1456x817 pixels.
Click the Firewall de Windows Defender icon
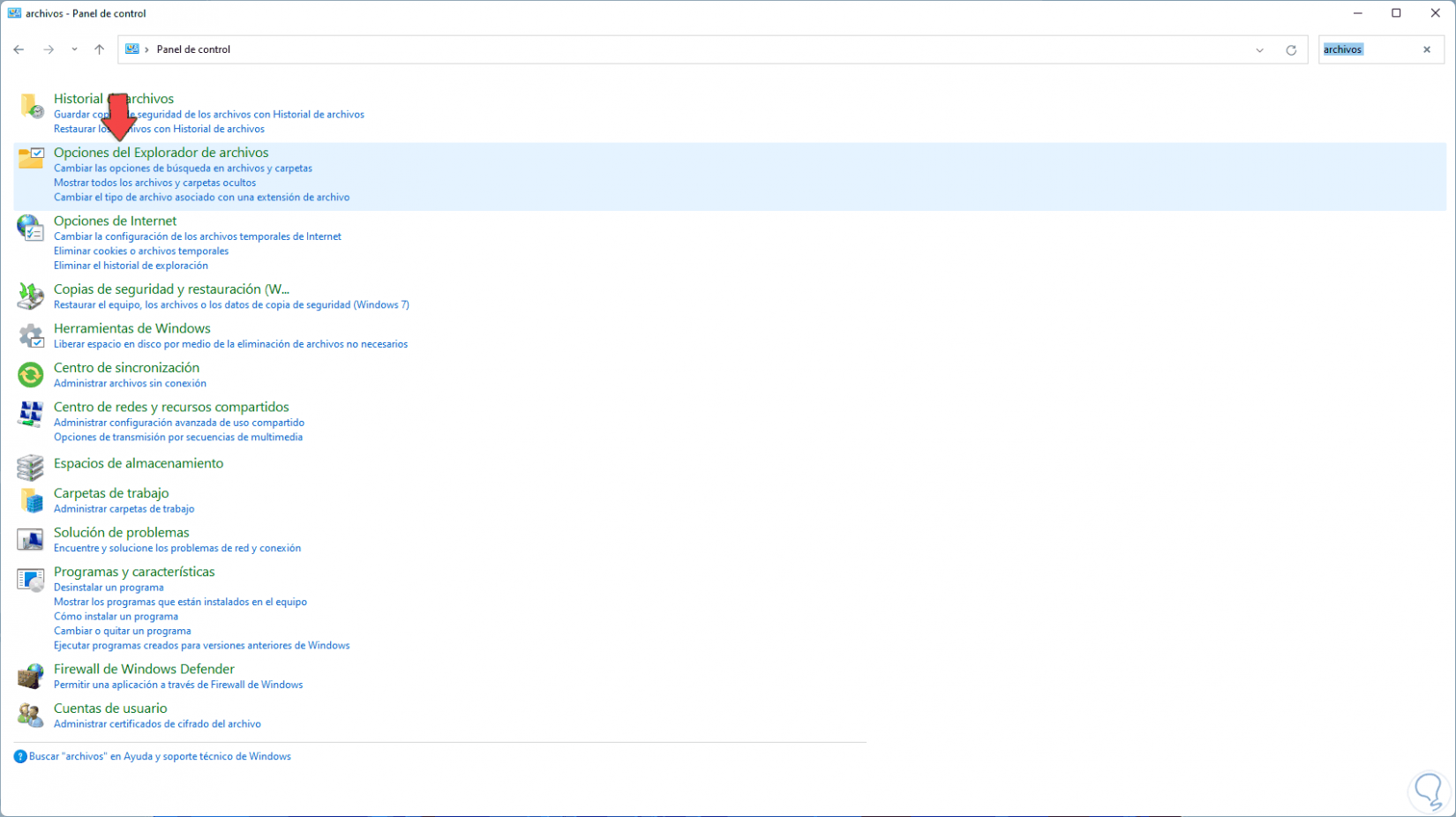(x=31, y=676)
